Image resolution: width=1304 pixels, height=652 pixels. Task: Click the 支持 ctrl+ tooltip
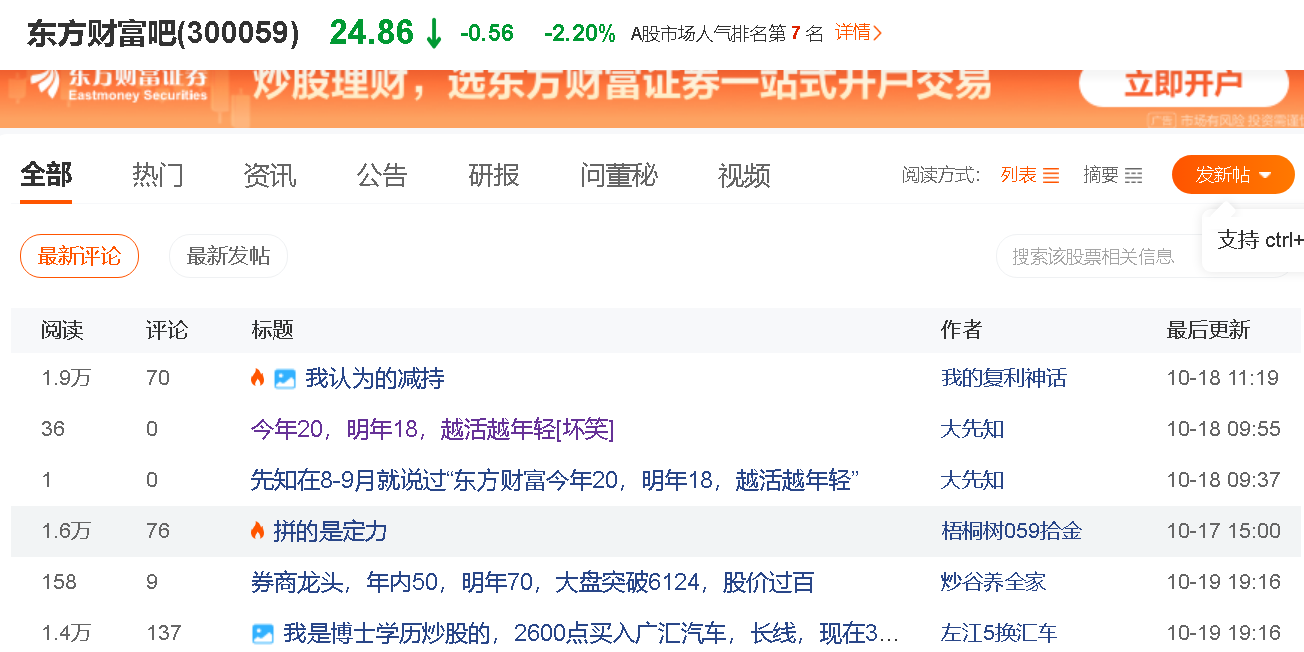[x=1253, y=240]
